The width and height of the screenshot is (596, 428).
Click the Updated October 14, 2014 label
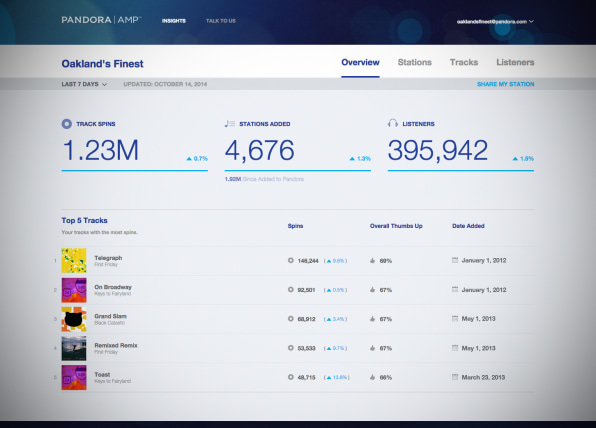[x=165, y=84]
